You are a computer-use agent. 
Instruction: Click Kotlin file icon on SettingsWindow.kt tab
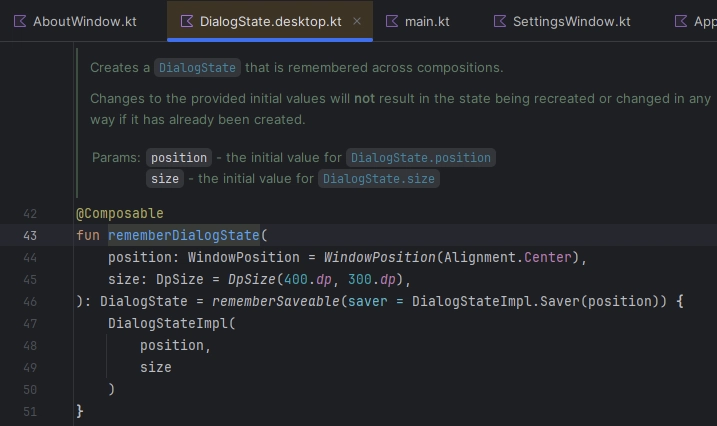coord(500,21)
